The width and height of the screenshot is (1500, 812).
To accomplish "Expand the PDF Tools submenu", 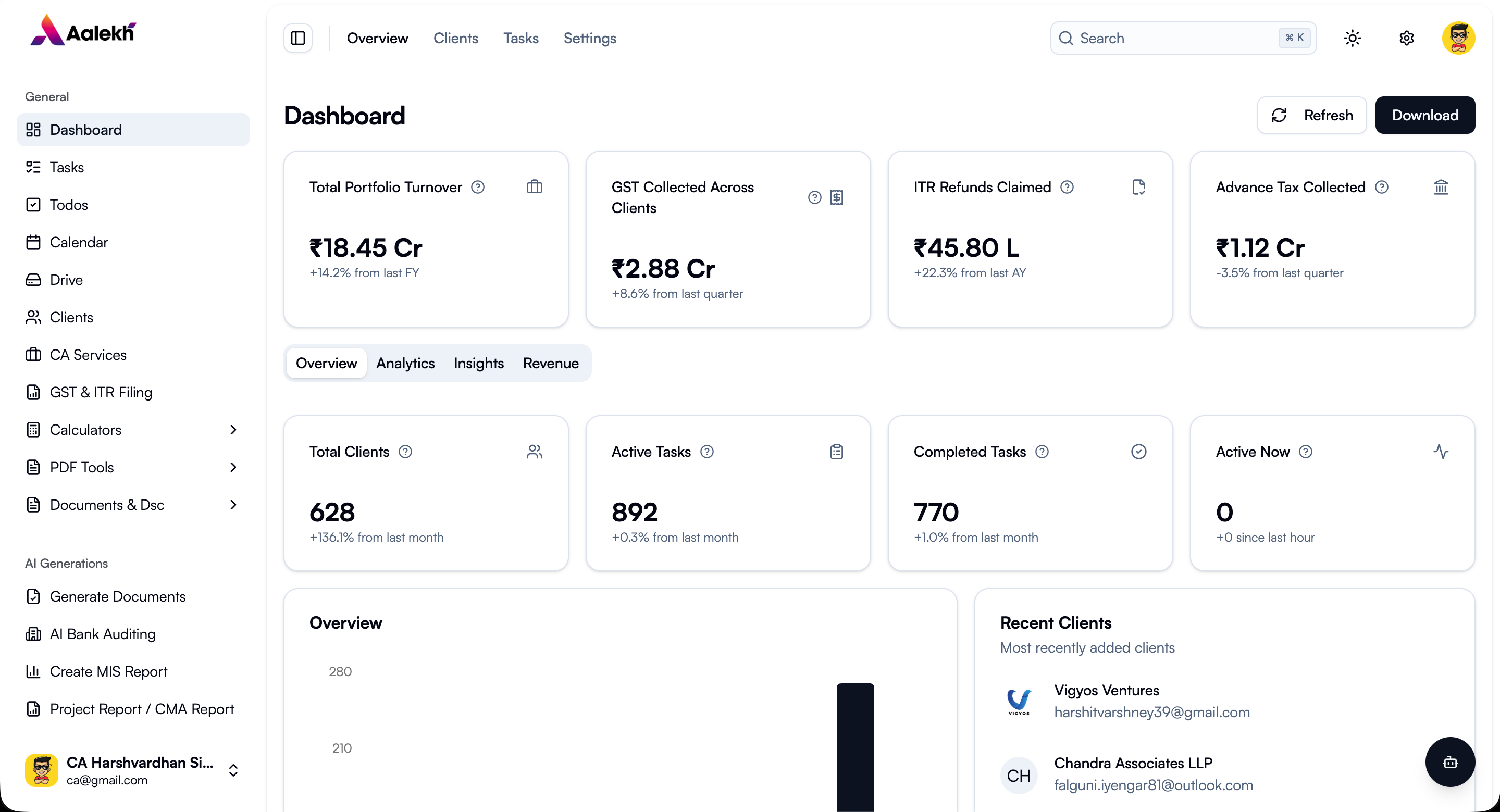I will (x=233, y=467).
